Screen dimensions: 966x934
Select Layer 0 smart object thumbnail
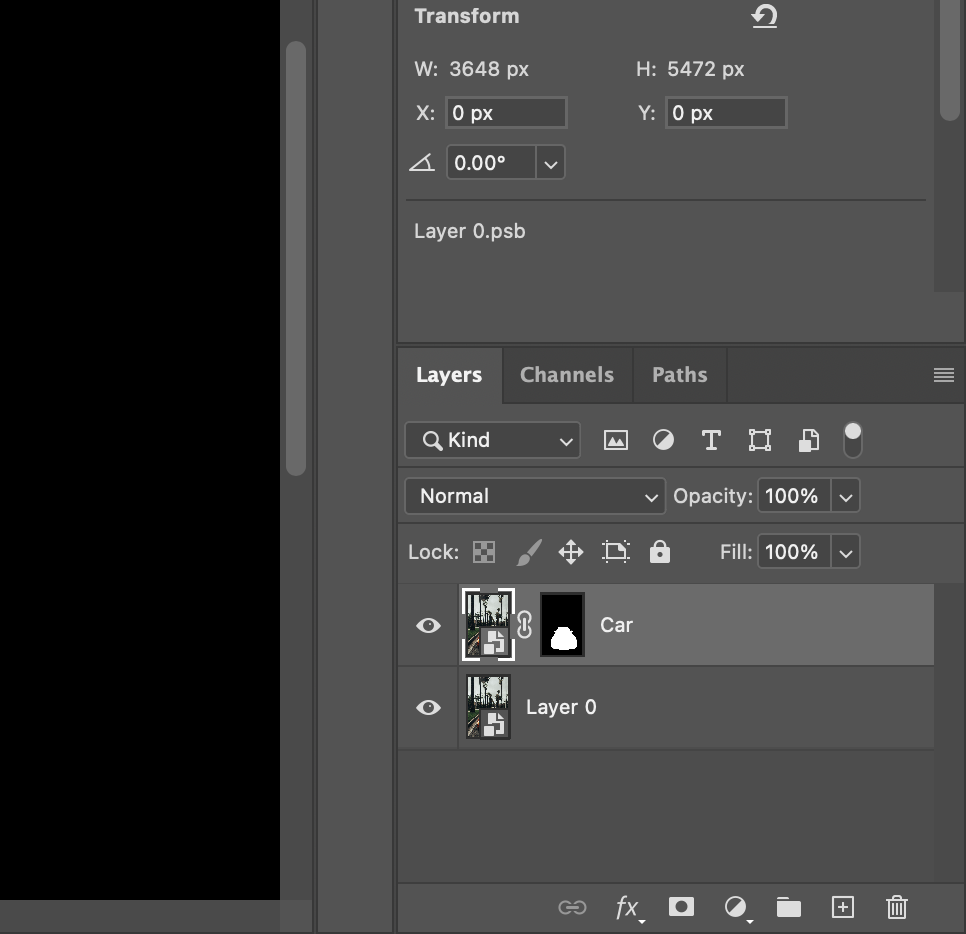tap(488, 707)
